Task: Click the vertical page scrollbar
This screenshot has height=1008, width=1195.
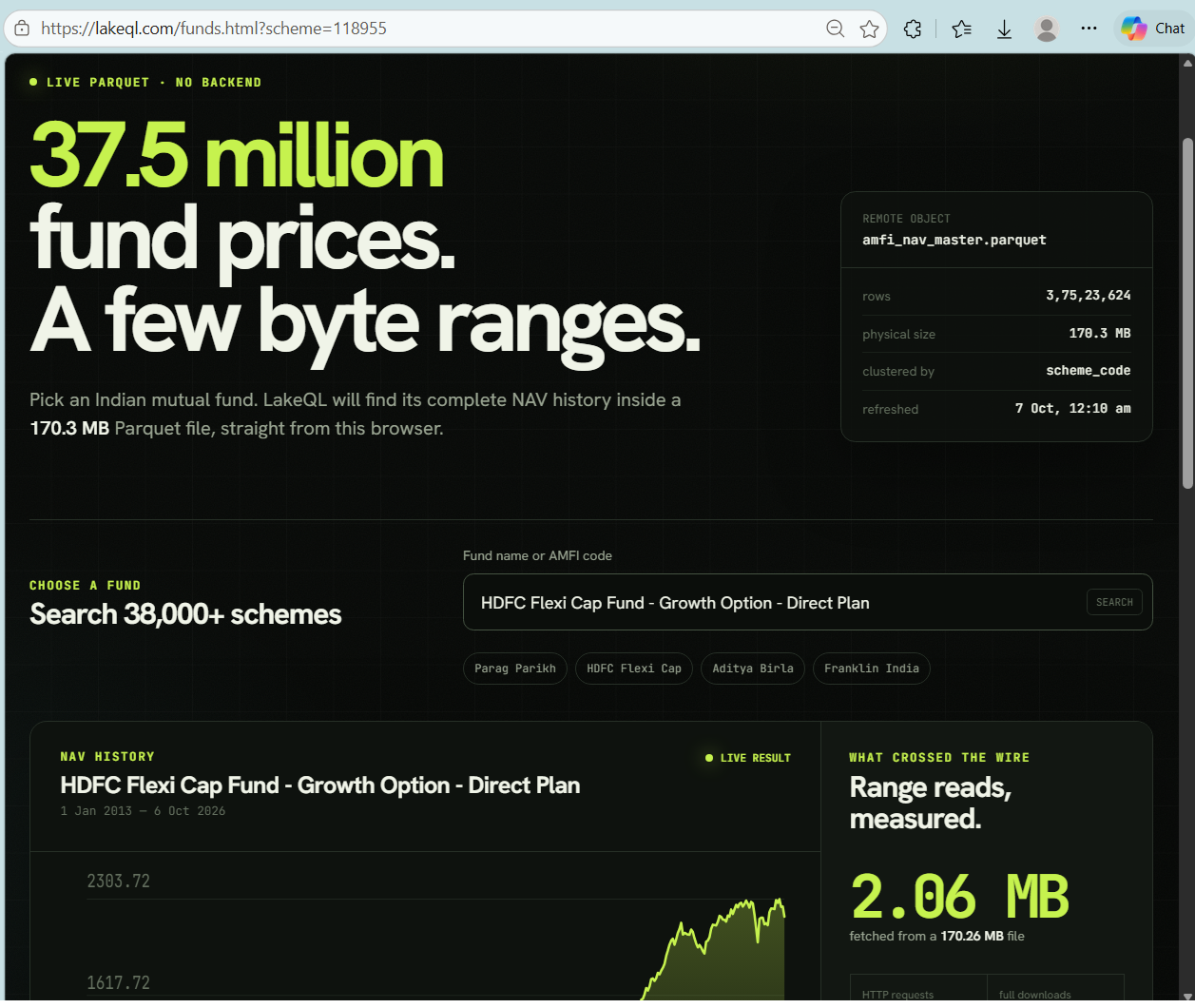Action: coord(1187,314)
